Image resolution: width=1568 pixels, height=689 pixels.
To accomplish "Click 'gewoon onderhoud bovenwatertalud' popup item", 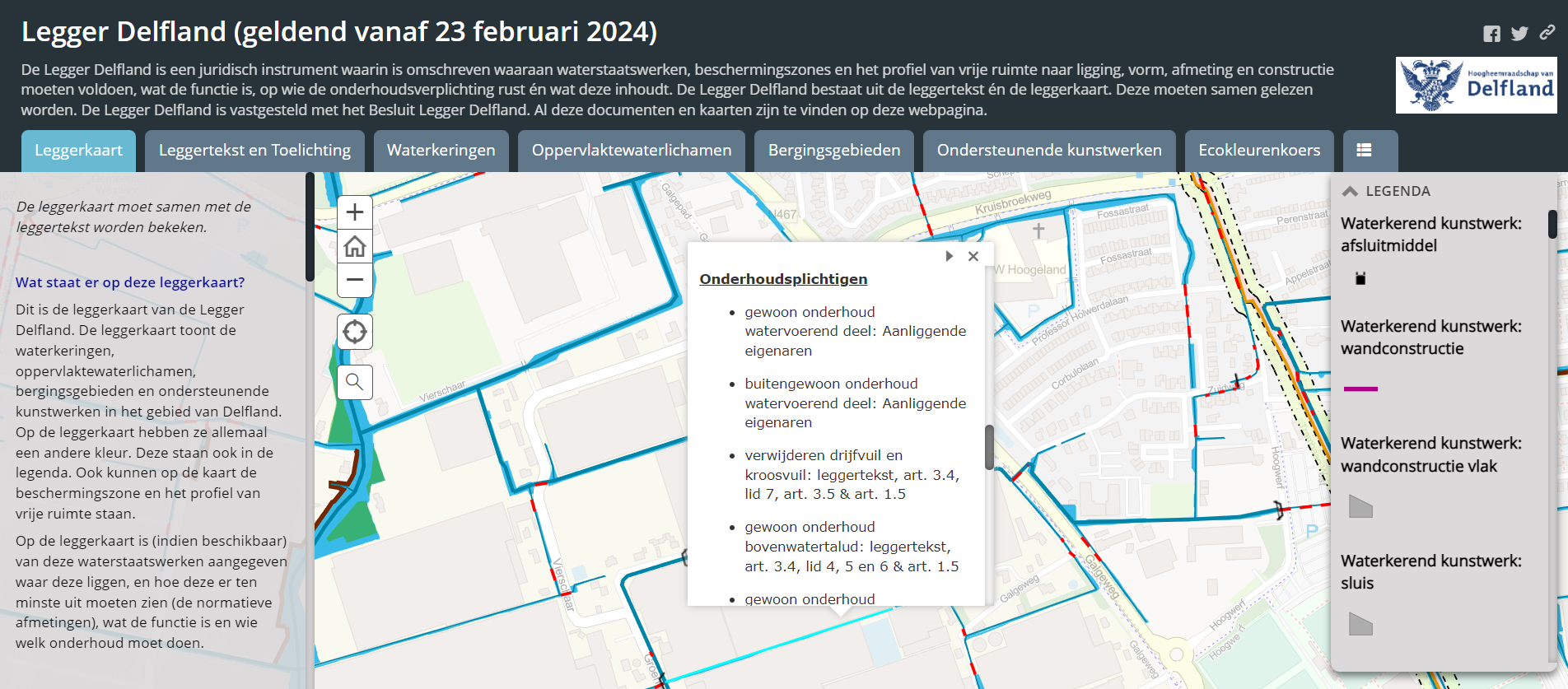I will 852,547.
